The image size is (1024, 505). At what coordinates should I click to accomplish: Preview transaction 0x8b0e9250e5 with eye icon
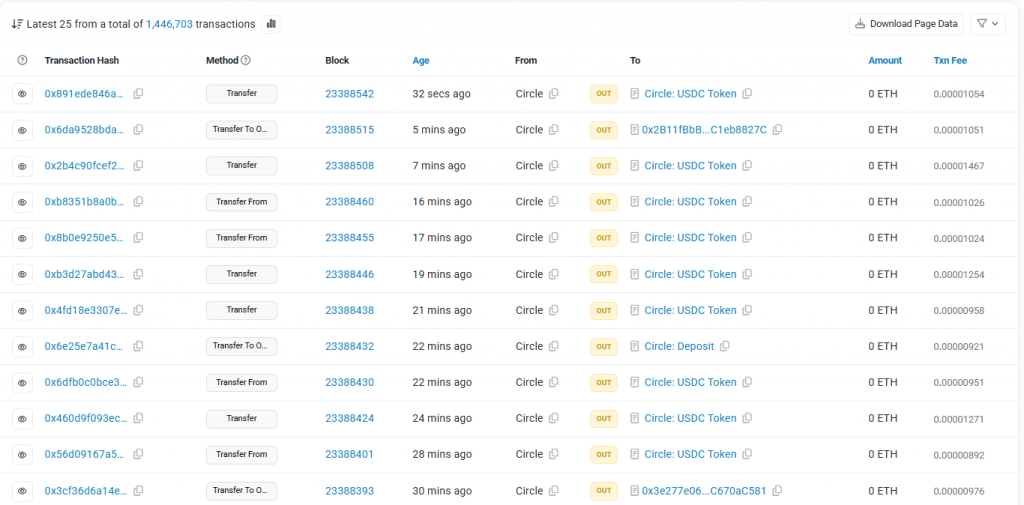pyautogui.click(x=22, y=238)
